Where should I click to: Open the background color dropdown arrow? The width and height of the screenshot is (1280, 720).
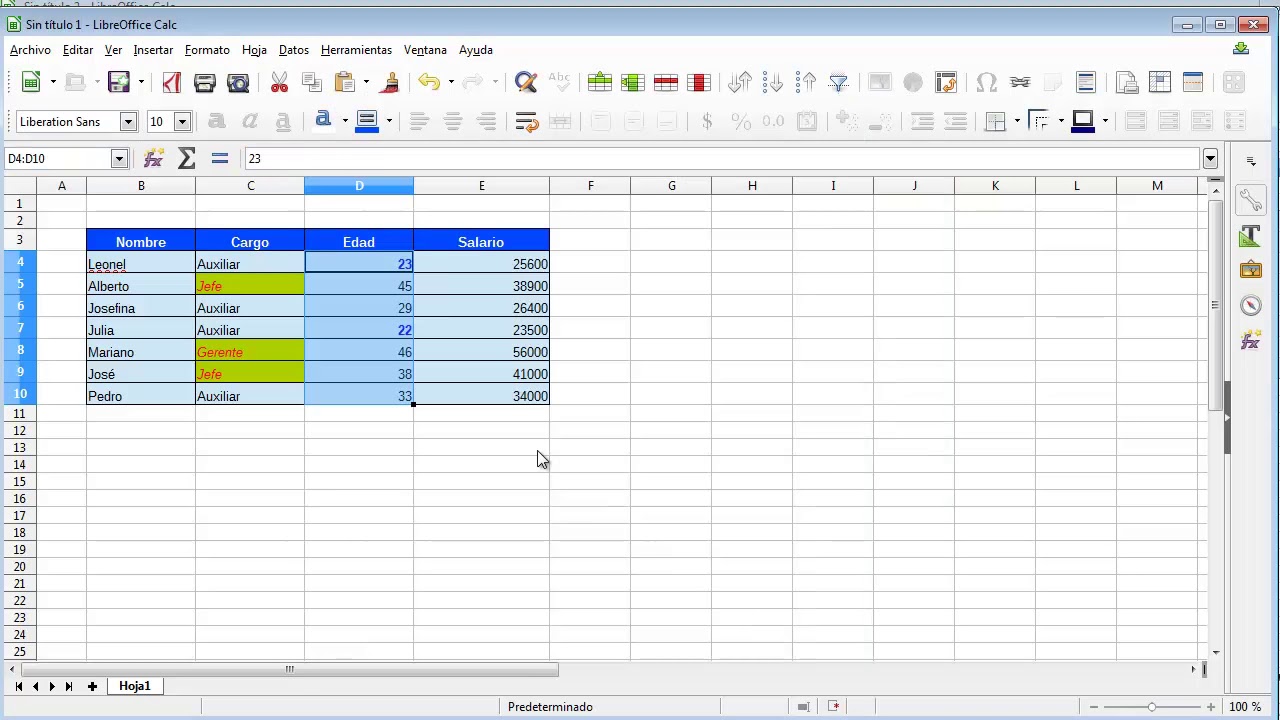(x=389, y=121)
